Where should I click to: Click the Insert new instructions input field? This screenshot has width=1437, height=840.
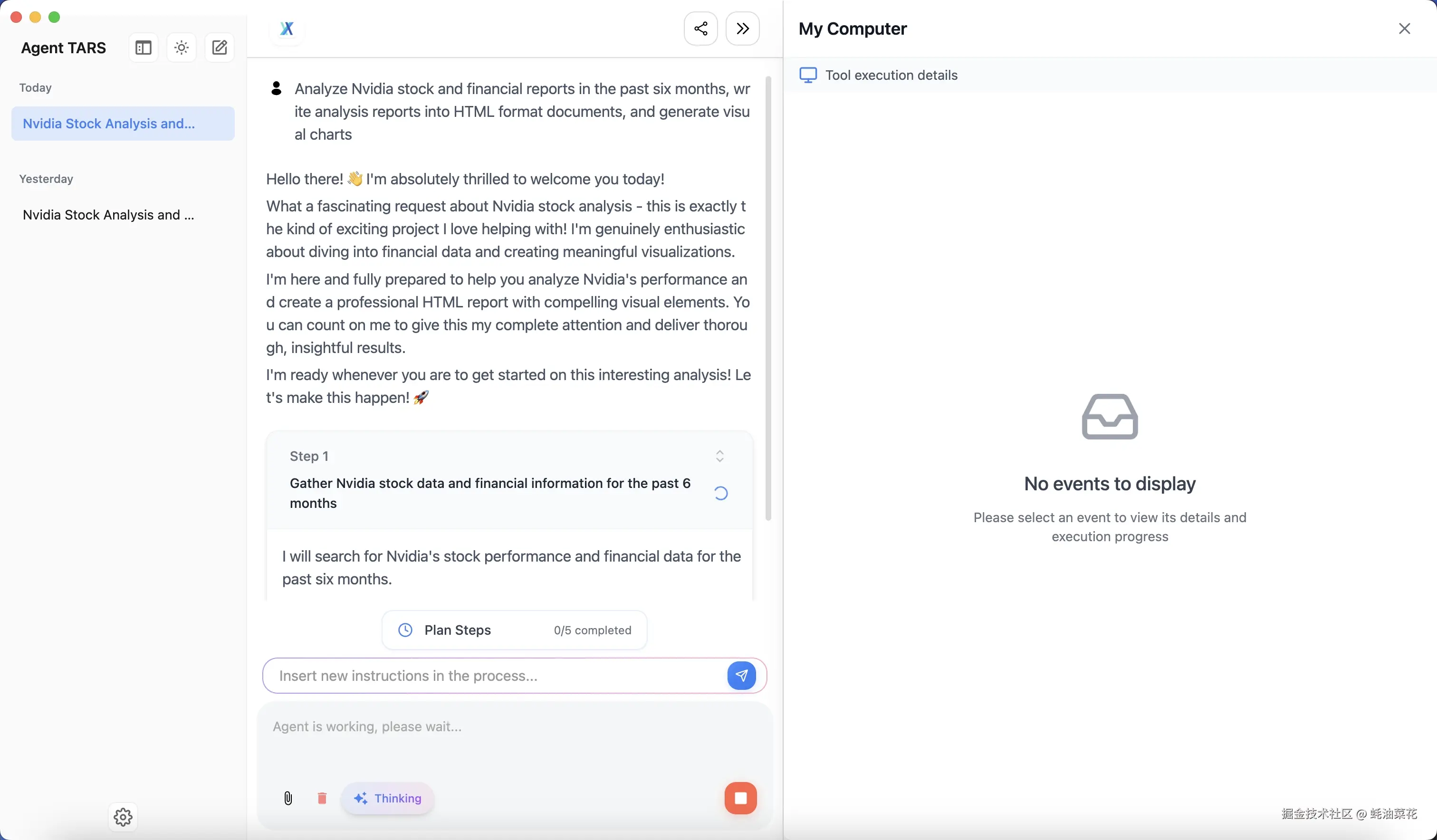(494, 676)
